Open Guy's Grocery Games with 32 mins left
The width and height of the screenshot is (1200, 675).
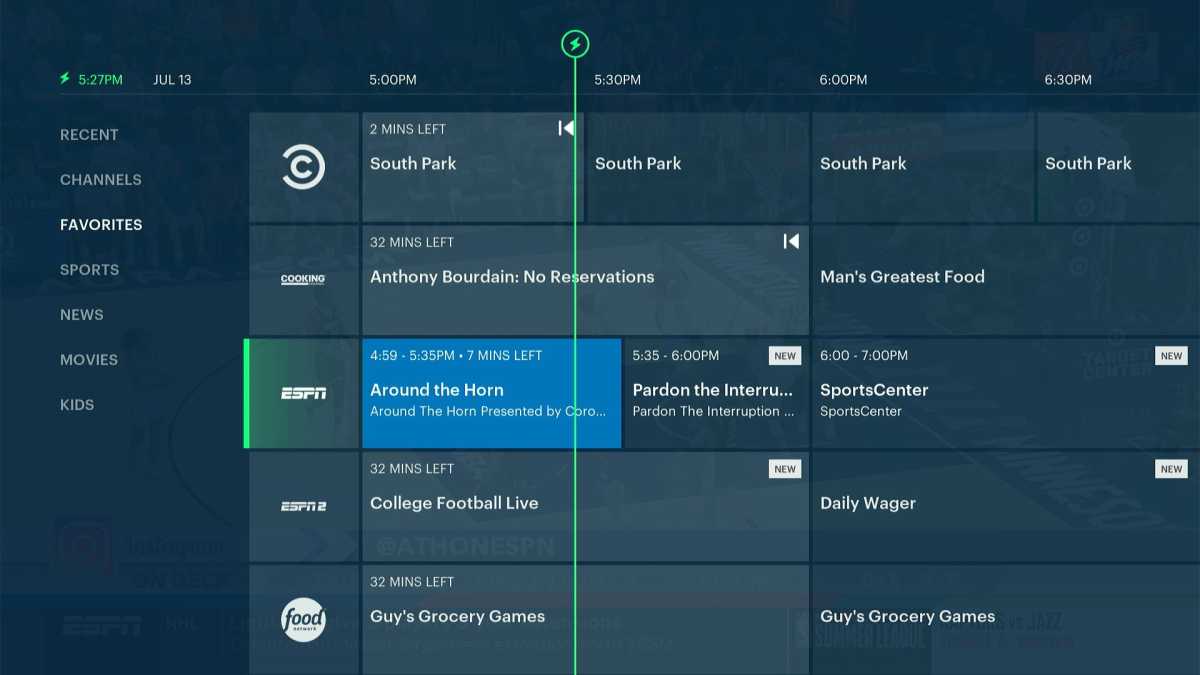(x=585, y=620)
